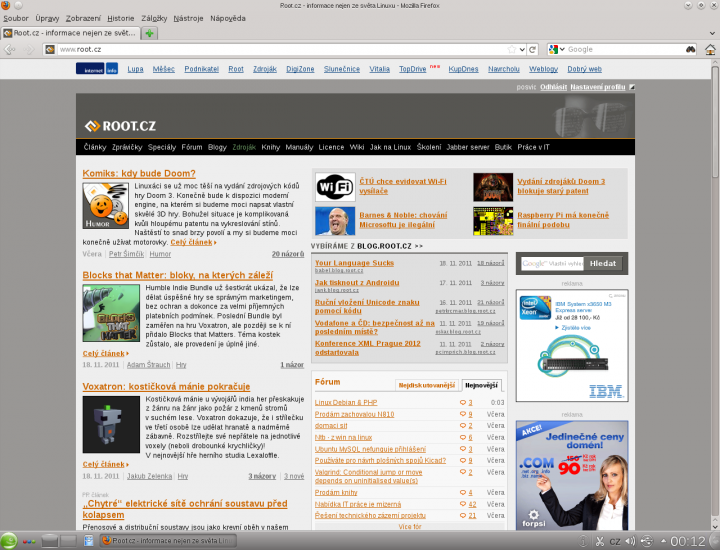Select the Nejnovější forum tab
The image size is (720, 550).
coord(481,385)
